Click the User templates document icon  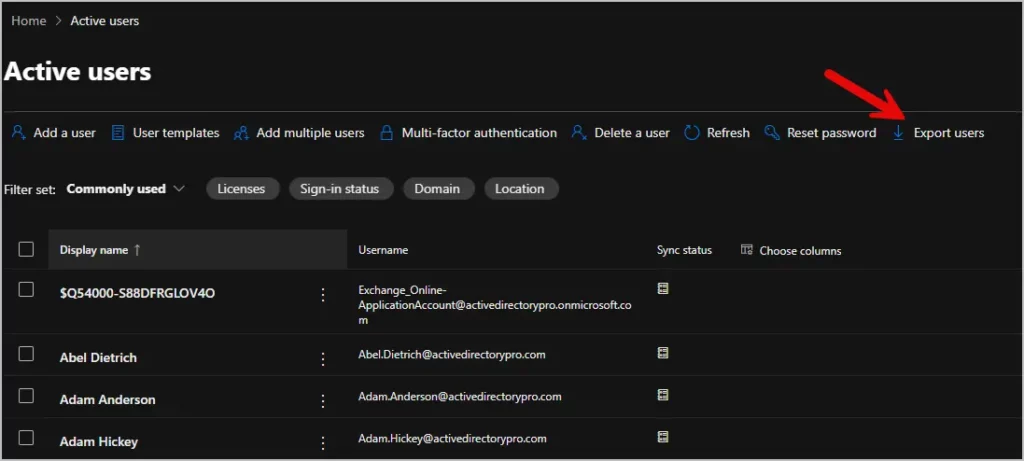118,133
